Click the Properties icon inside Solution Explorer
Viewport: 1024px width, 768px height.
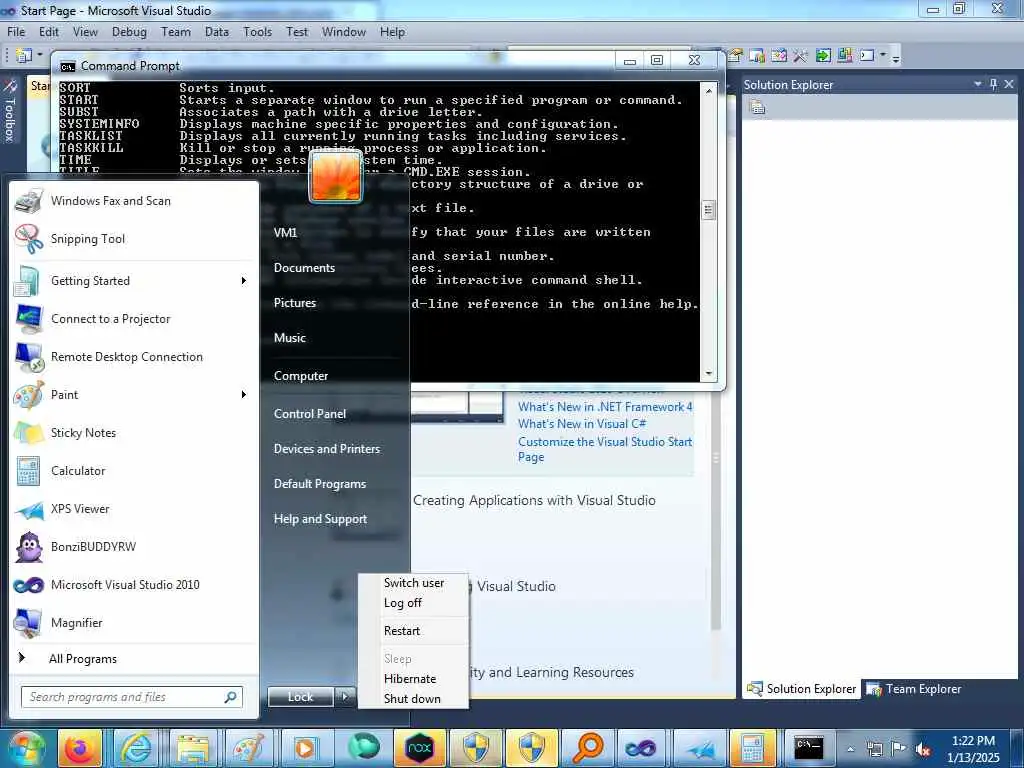[x=758, y=107]
